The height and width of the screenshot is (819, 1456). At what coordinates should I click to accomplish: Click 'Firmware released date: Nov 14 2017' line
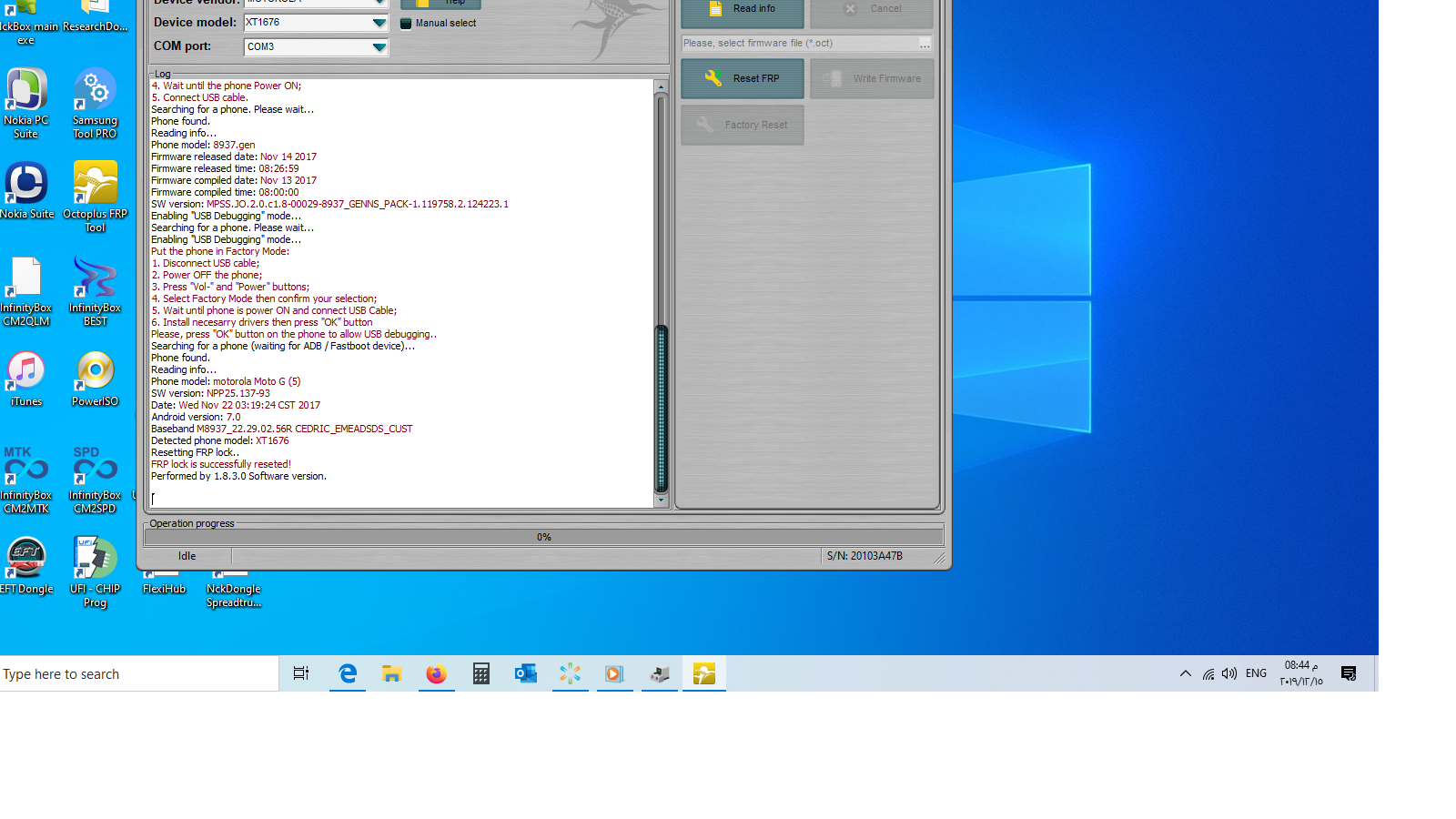[234, 157]
